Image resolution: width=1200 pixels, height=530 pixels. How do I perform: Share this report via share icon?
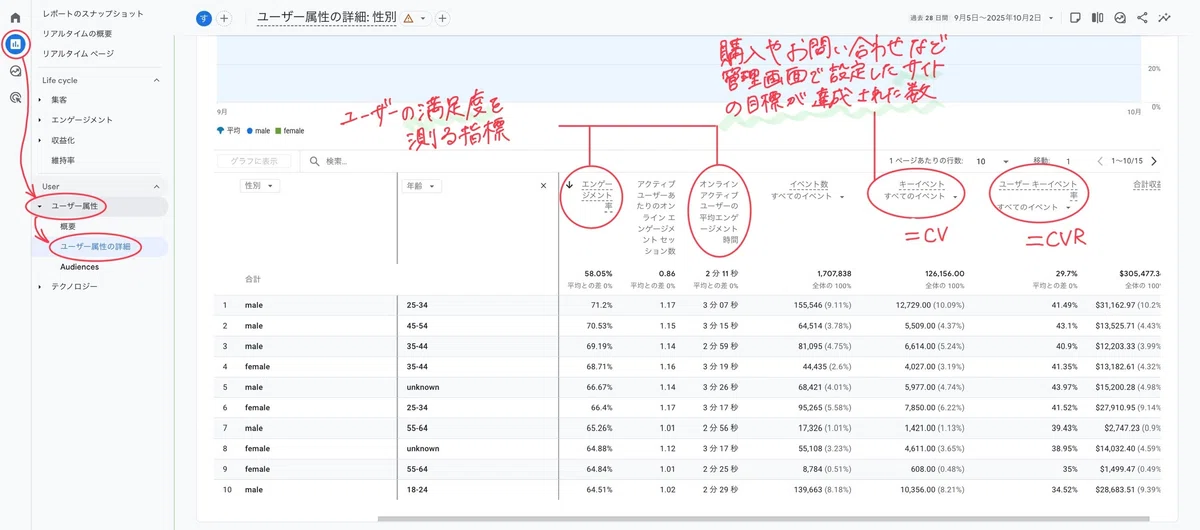1142,17
